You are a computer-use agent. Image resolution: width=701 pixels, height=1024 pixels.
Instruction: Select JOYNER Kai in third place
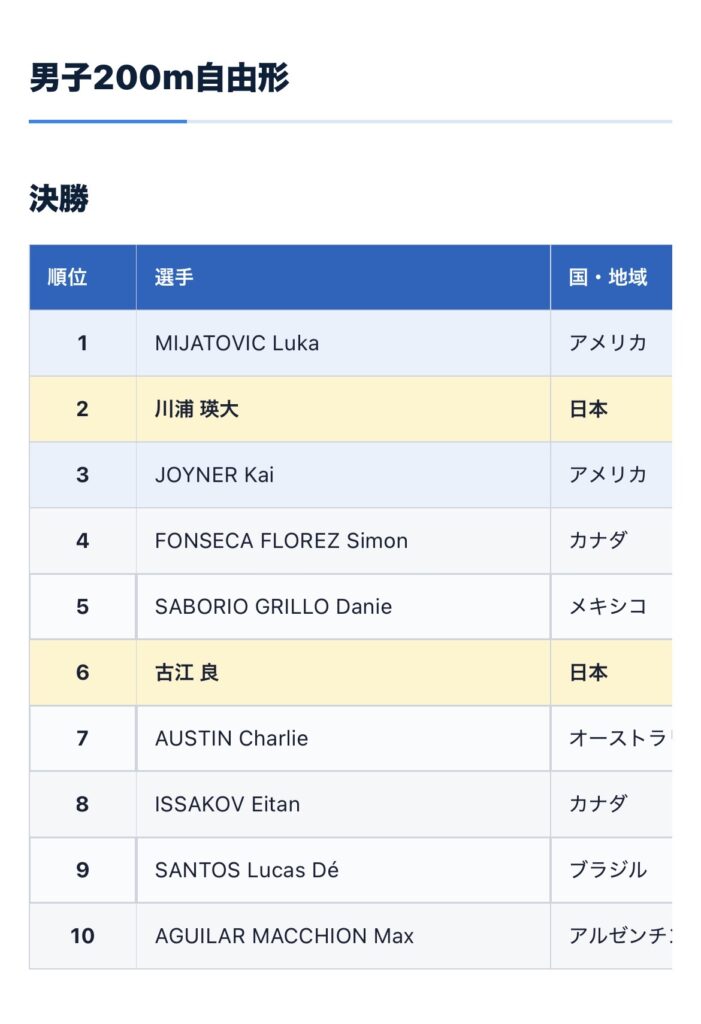[x=214, y=475]
